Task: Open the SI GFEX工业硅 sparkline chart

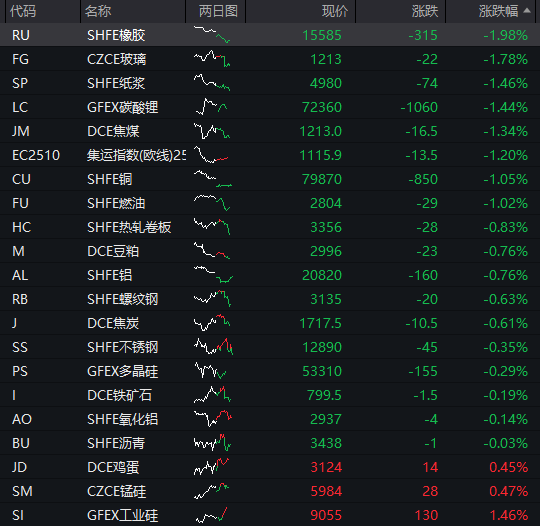Action: click(x=211, y=515)
